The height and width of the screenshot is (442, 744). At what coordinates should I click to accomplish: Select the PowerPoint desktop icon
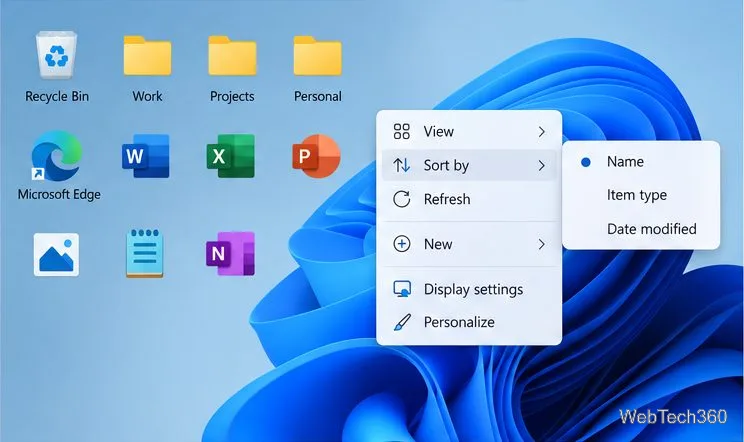click(316, 156)
